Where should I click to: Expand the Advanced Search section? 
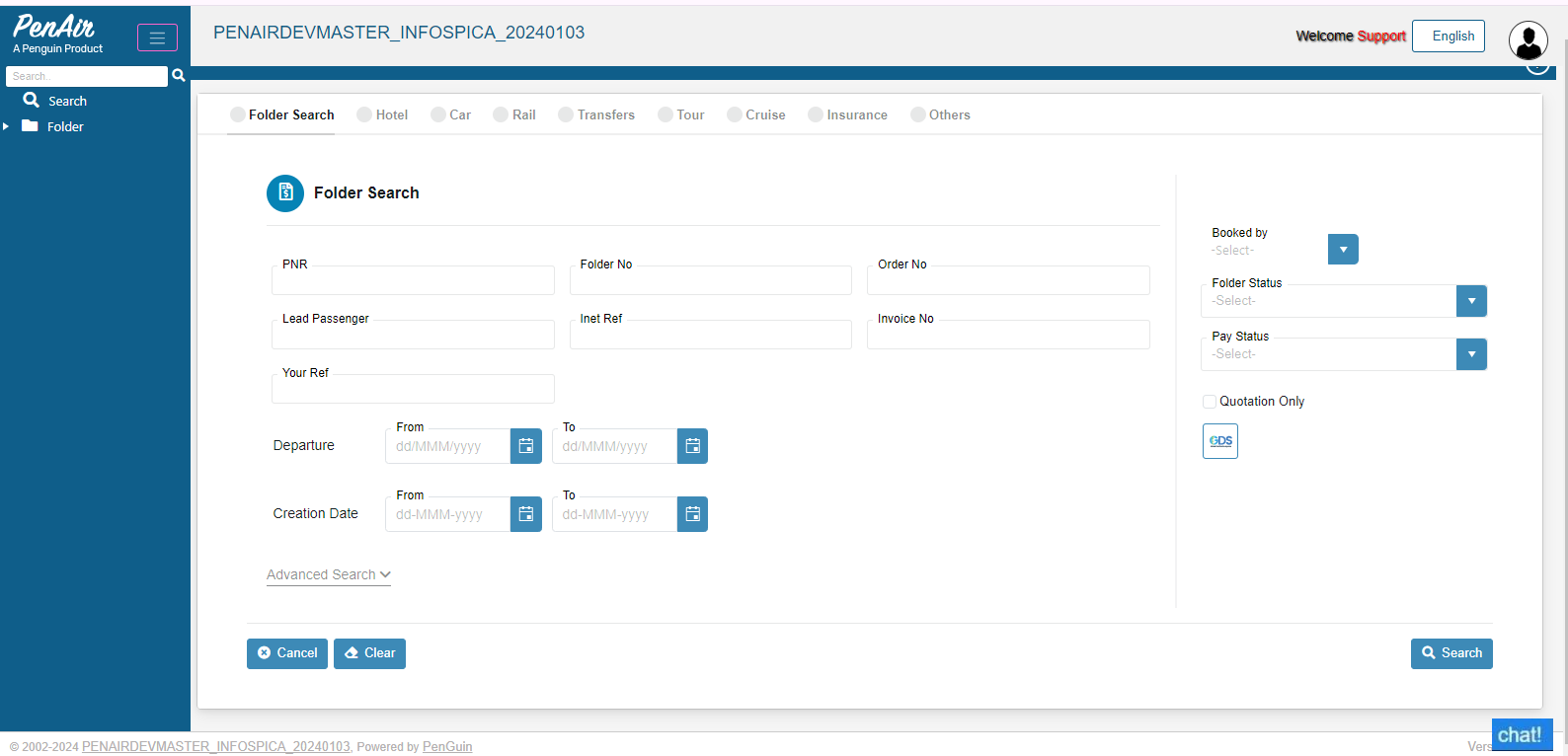[328, 574]
